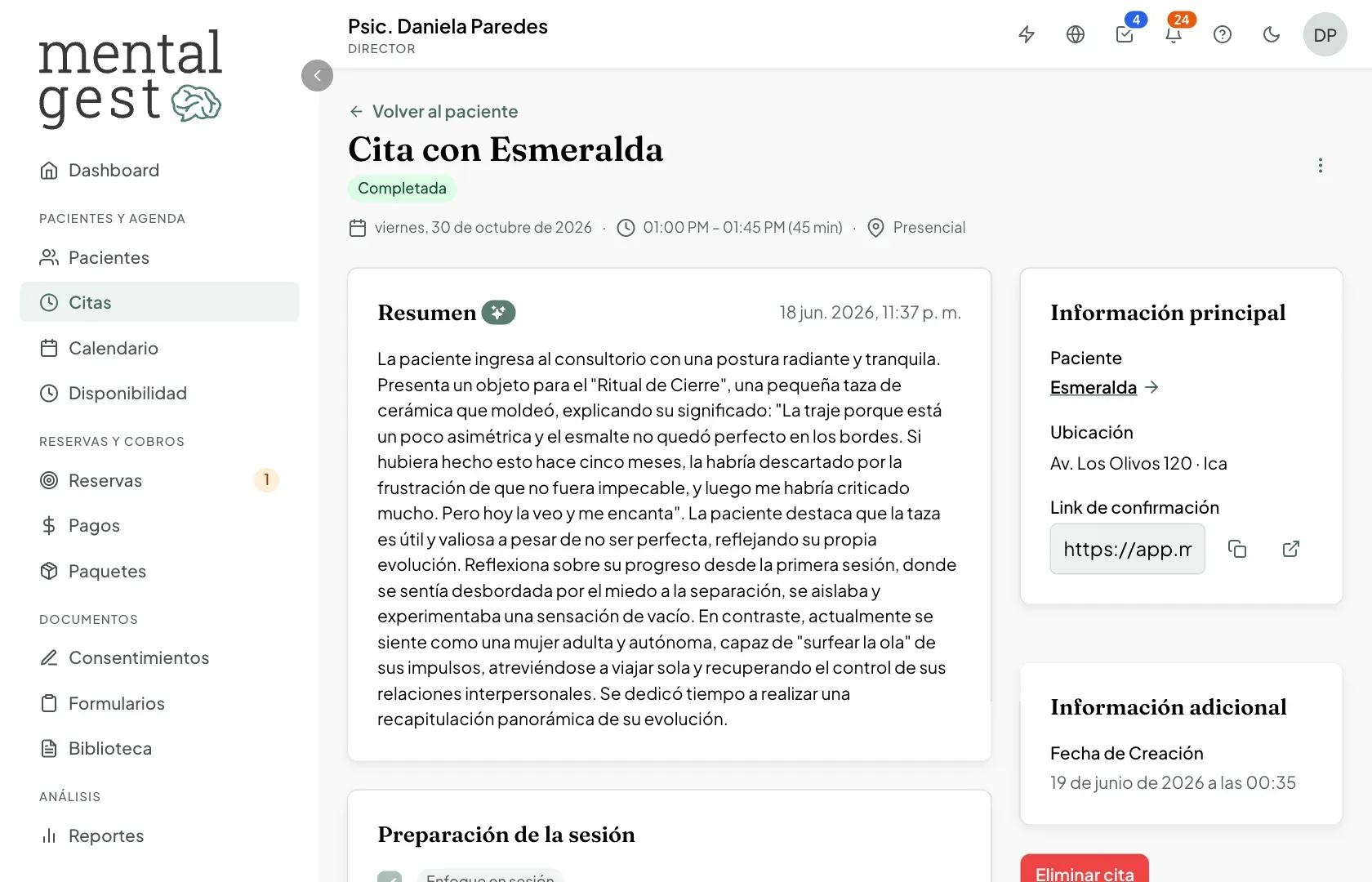Image resolution: width=1372 pixels, height=882 pixels.
Task: Open the Calendario section
Action: pos(159,348)
